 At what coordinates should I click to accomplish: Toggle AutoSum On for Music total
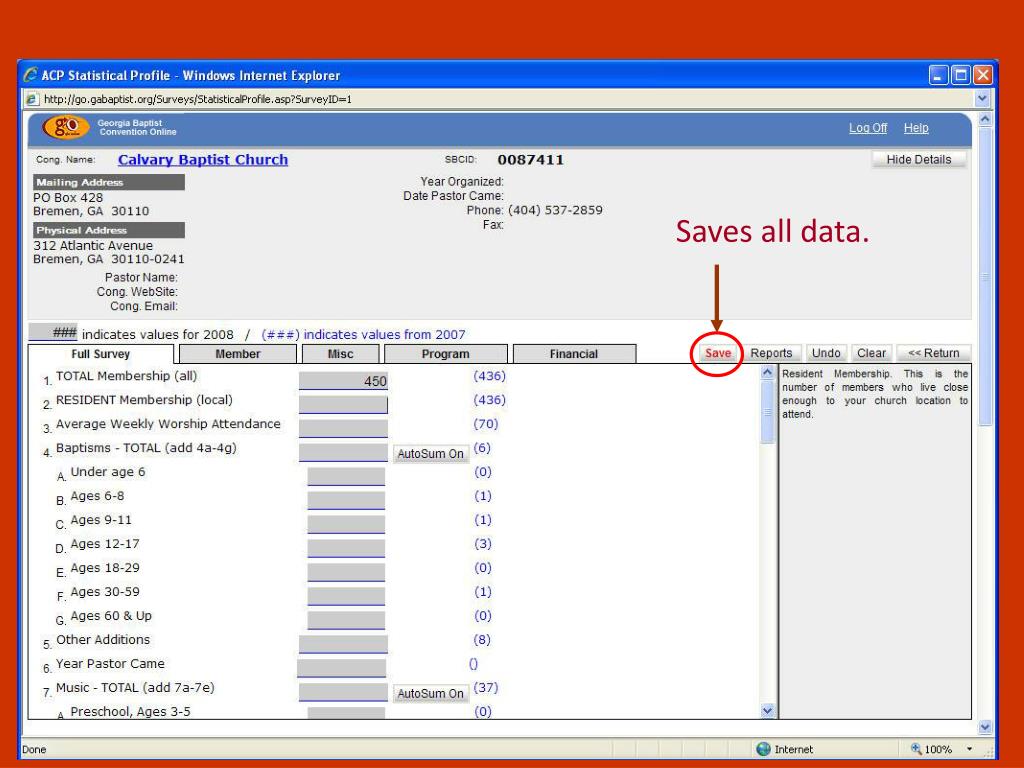(x=431, y=694)
